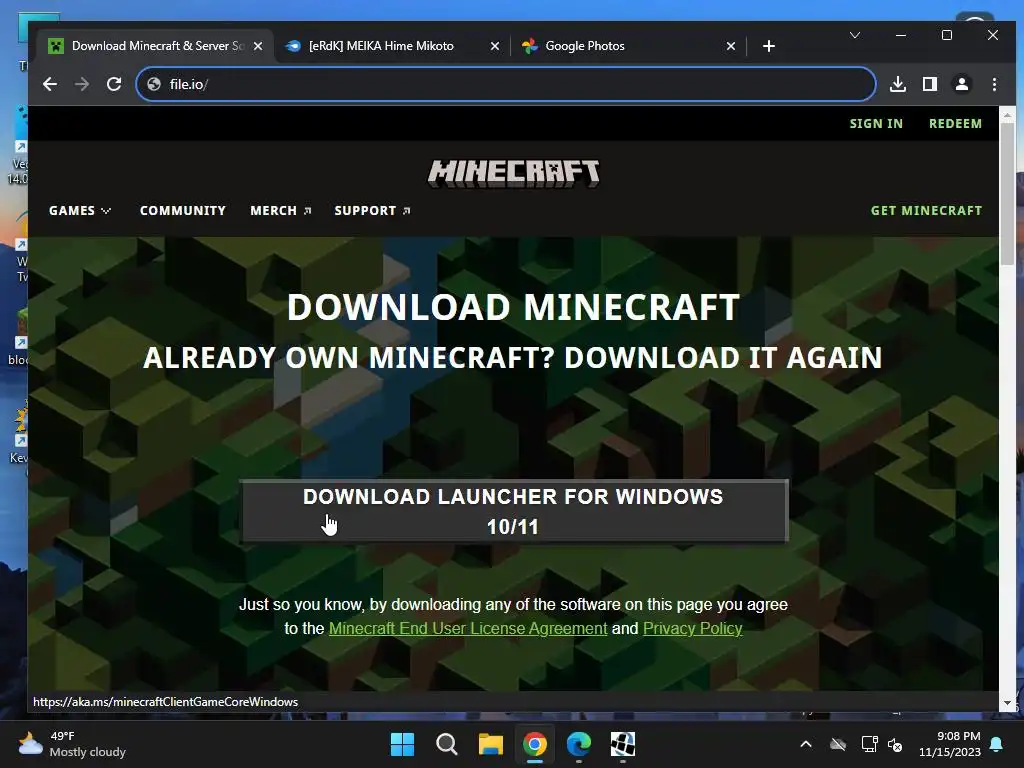Open the Chrome profile avatar icon
The height and width of the screenshot is (768, 1024).
962,84
